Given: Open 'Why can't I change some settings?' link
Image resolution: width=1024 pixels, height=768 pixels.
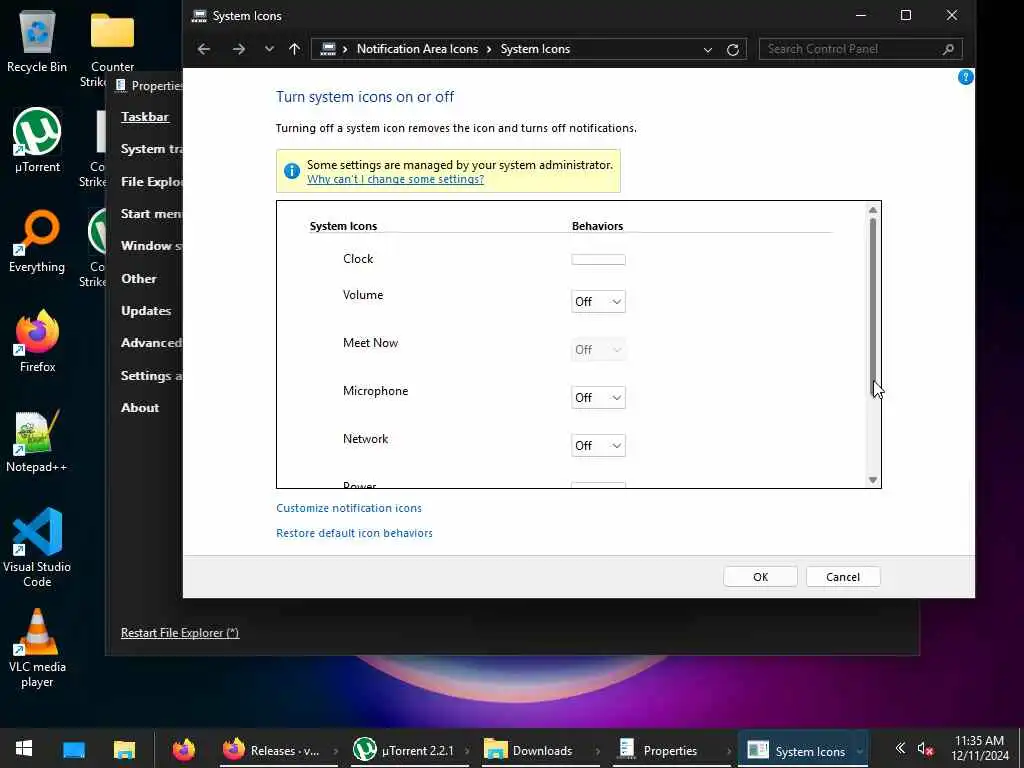Looking at the screenshot, I should coord(395,179).
